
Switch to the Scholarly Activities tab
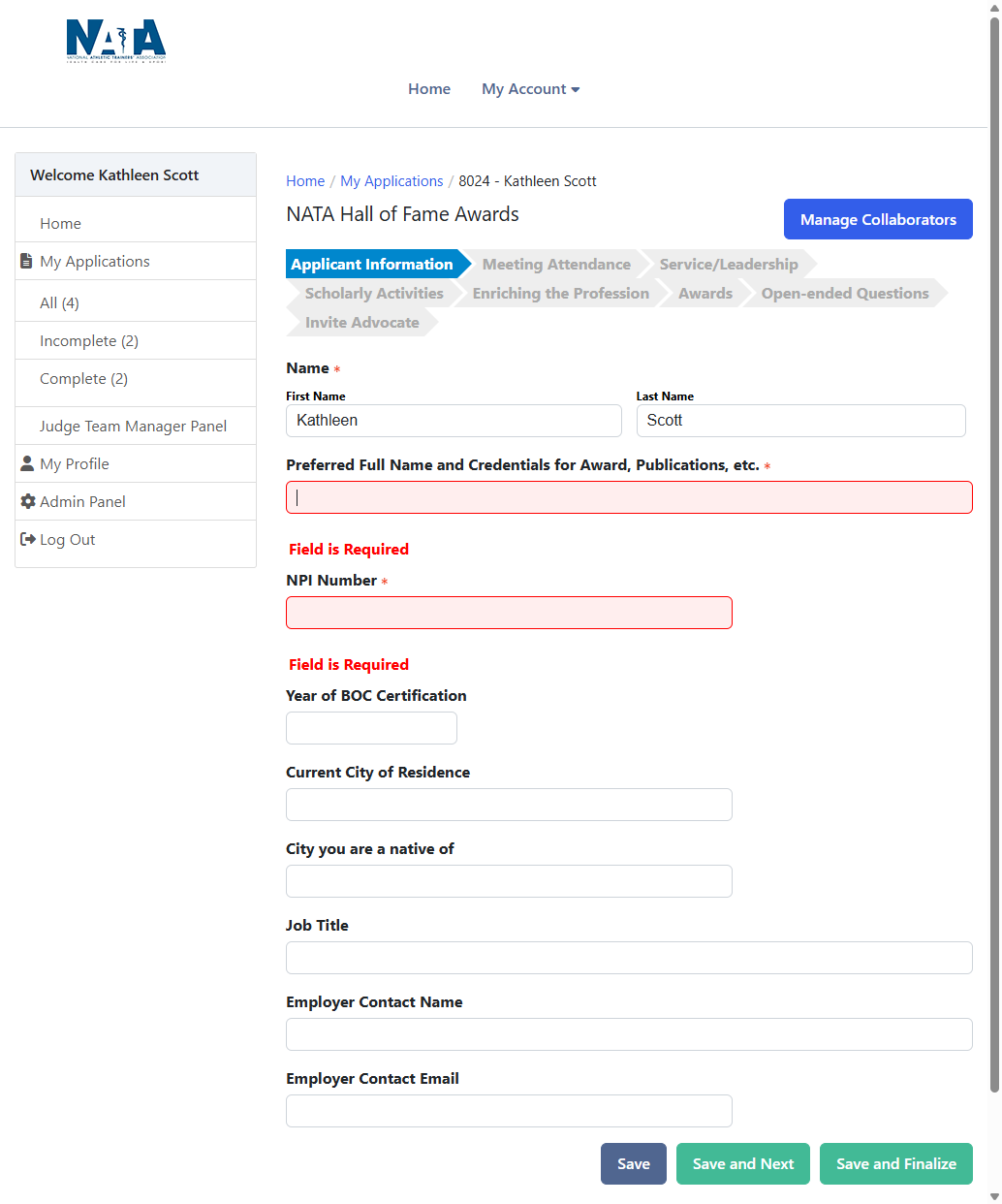point(374,293)
